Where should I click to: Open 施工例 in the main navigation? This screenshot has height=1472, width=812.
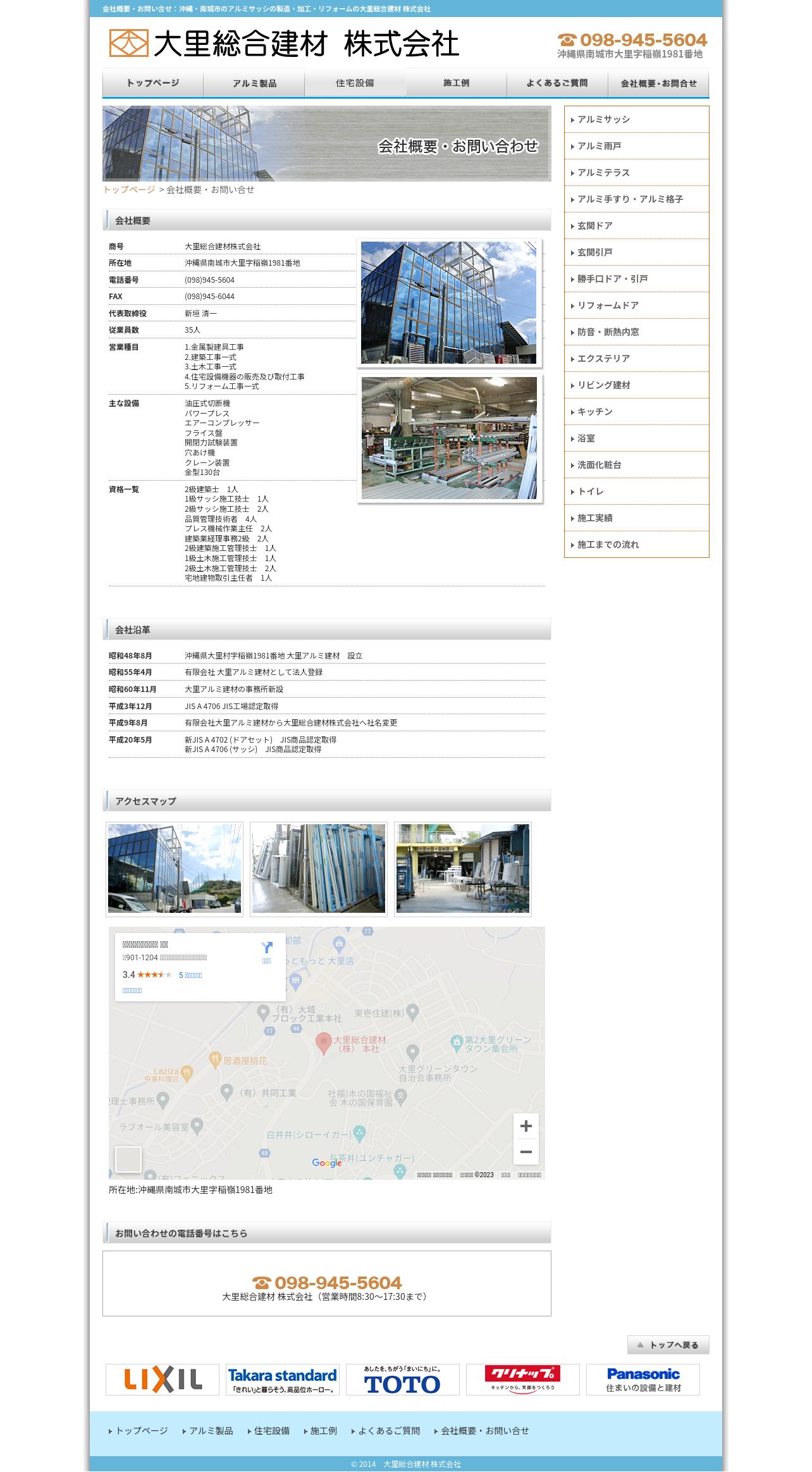[457, 83]
